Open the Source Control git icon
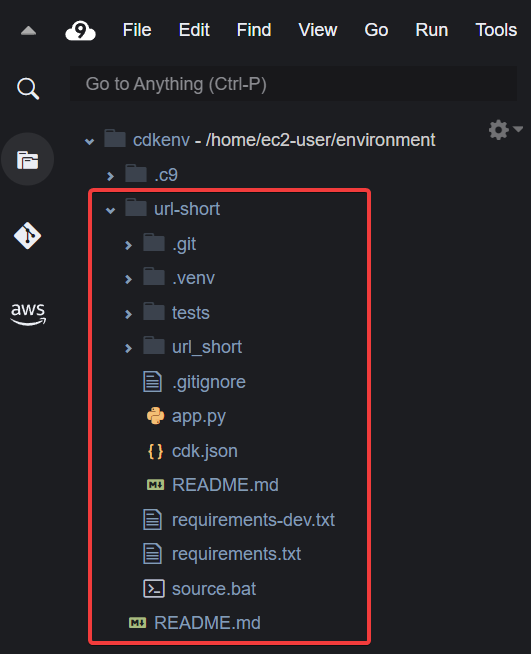 pyautogui.click(x=28, y=236)
